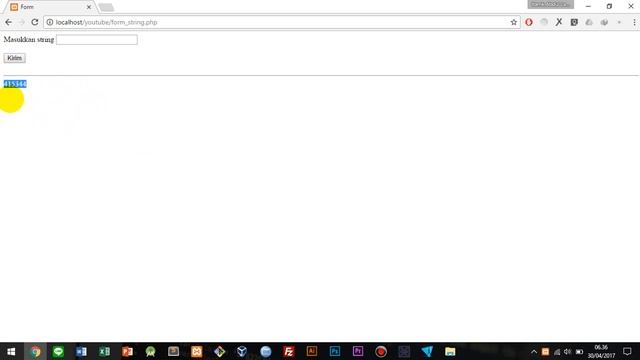The image size is (640, 360).
Task: Launch Adobe Photoshop from the taskbar
Action: click(x=335, y=351)
